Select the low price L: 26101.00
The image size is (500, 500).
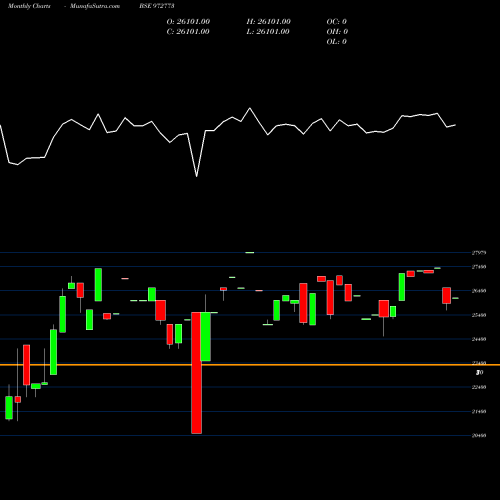(268, 32)
